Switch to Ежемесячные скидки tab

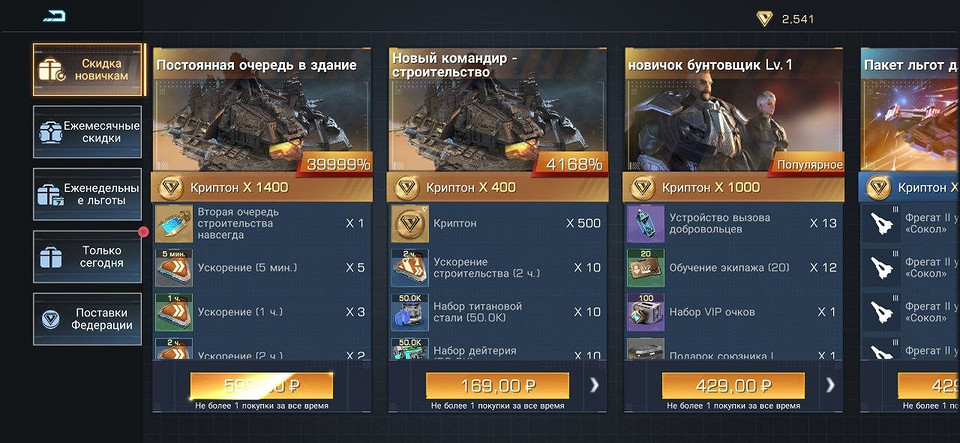[x=88, y=132]
